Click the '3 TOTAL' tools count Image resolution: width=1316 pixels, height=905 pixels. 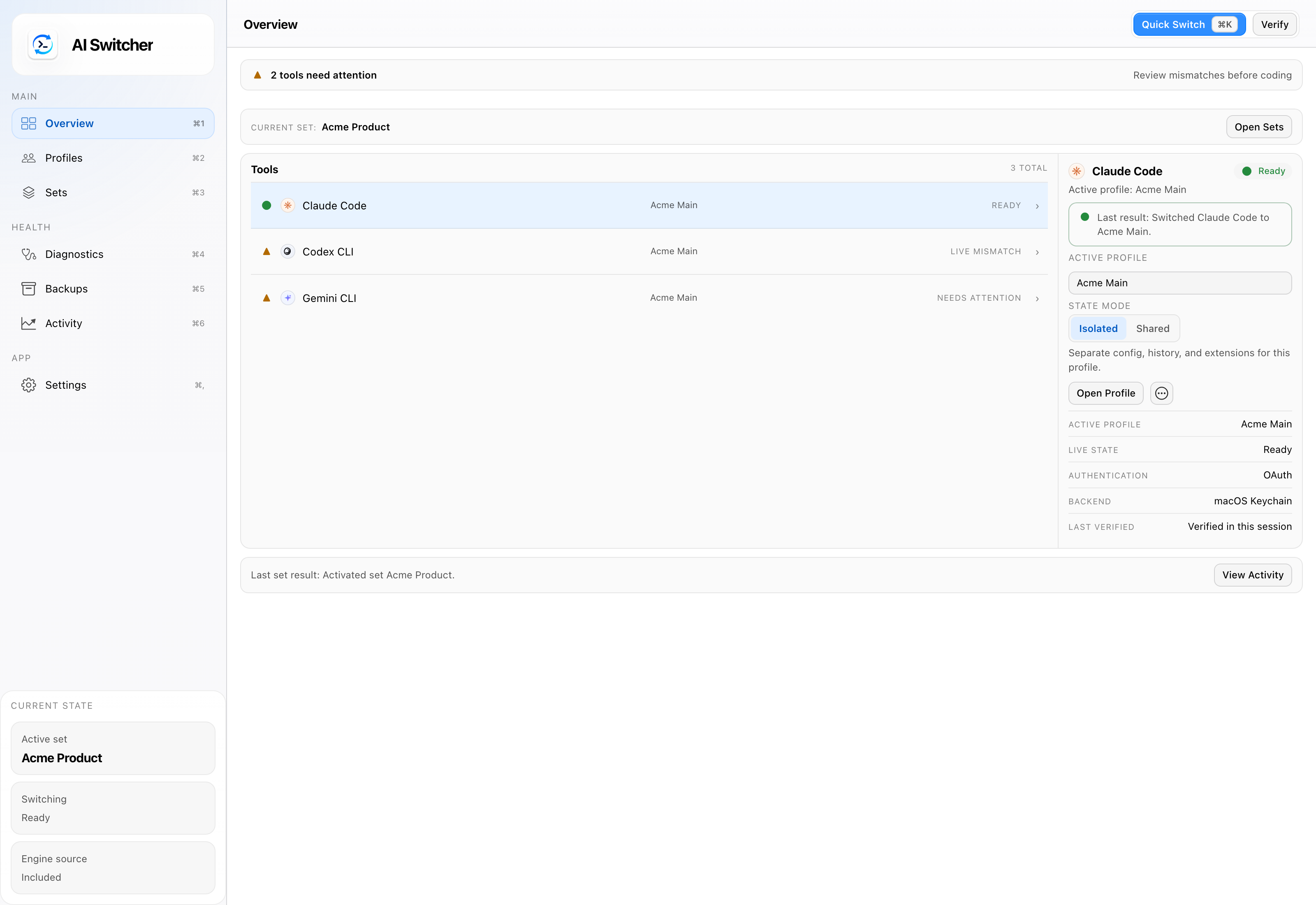(x=1029, y=168)
